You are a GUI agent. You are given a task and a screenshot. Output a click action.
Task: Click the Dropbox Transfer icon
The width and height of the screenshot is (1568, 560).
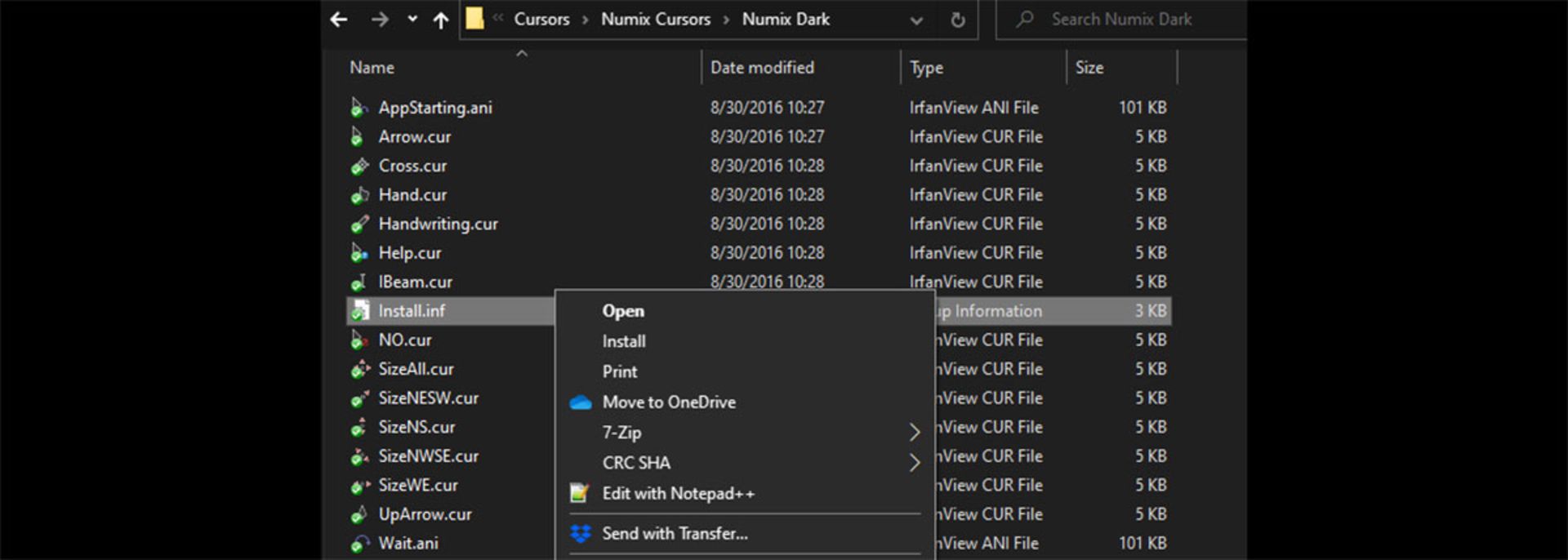pyautogui.click(x=581, y=534)
